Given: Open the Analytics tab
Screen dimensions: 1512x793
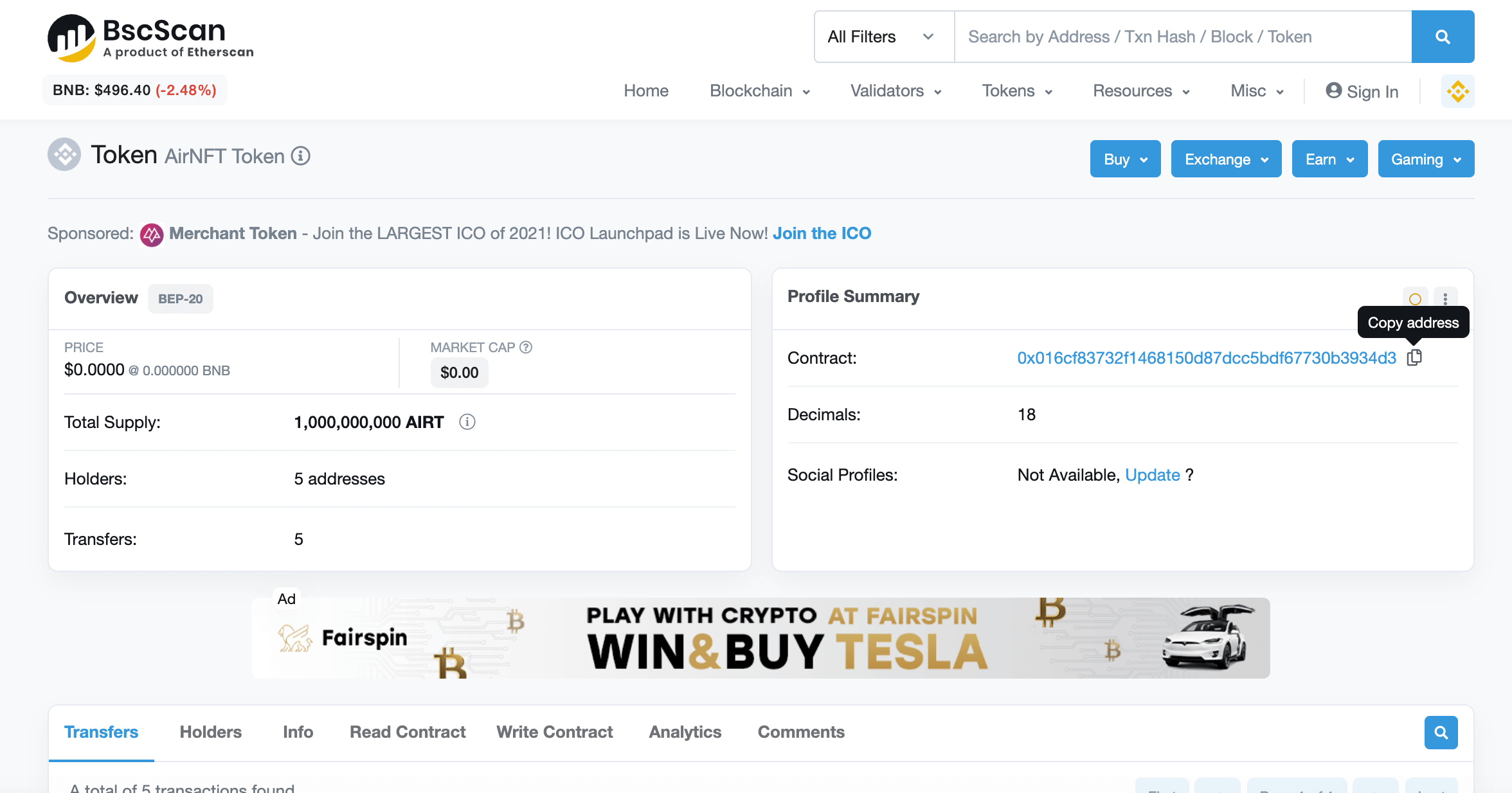Looking at the screenshot, I should pos(685,732).
